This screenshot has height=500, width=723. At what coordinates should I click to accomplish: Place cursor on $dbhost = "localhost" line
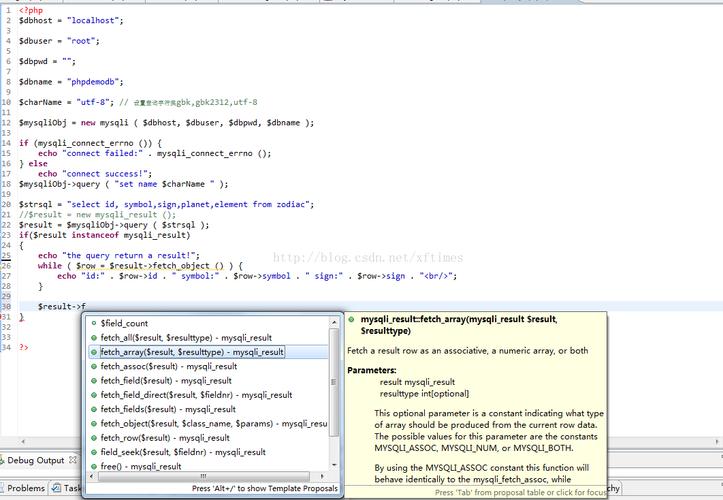click(x=71, y=20)
